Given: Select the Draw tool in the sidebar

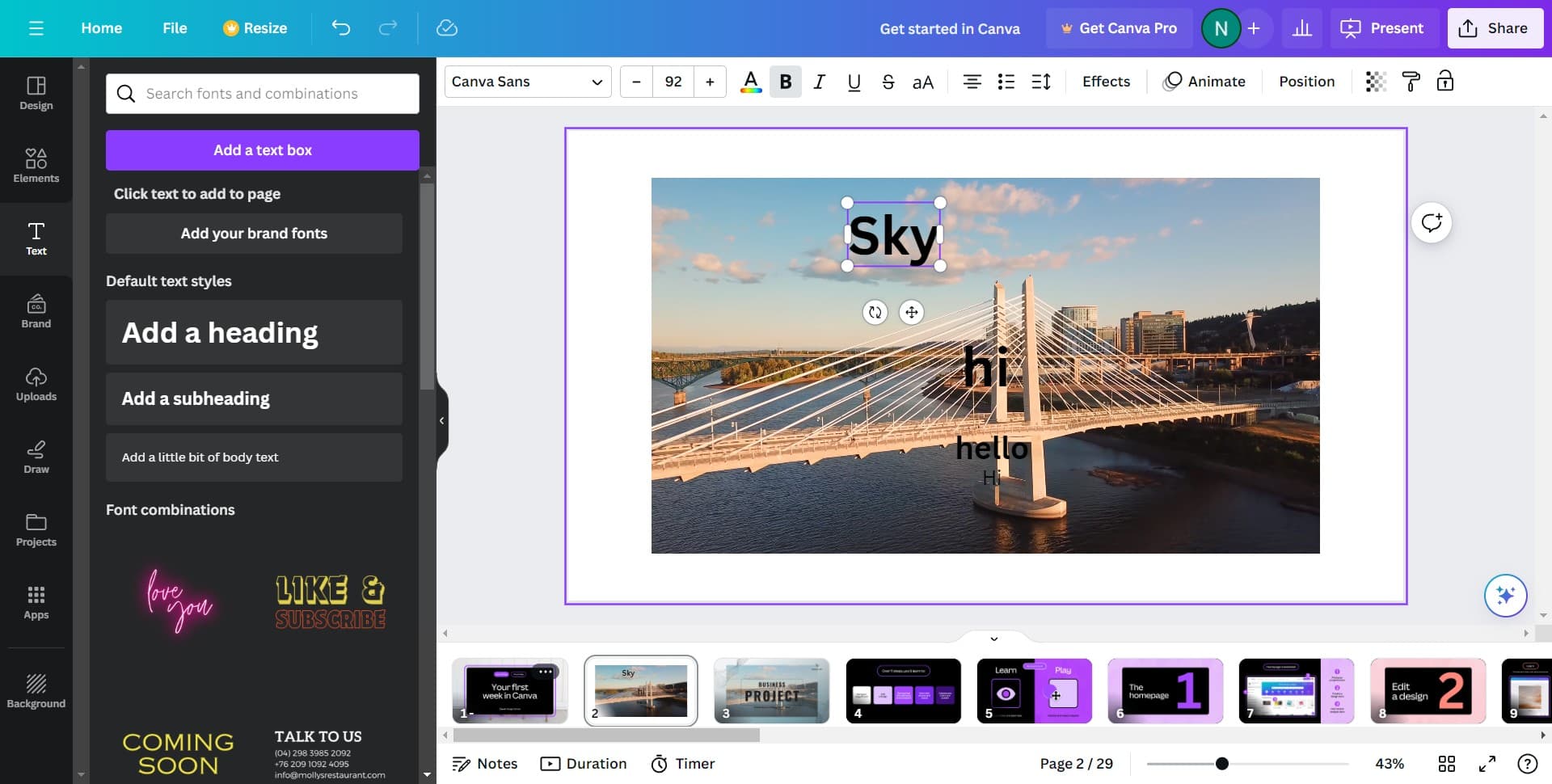Looking at the screenshot, I should pyautogui.click(x=36, y=457).
